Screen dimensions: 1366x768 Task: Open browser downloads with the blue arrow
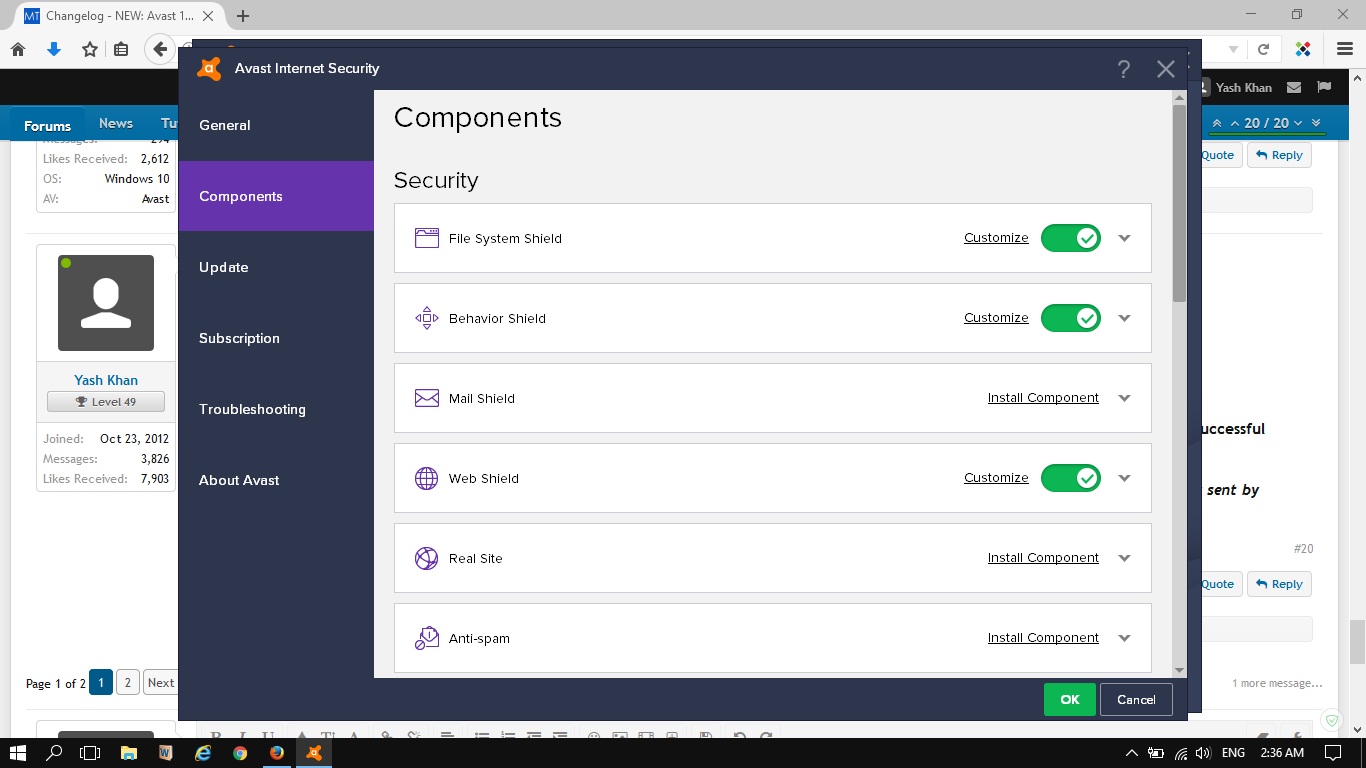(54, 49)
